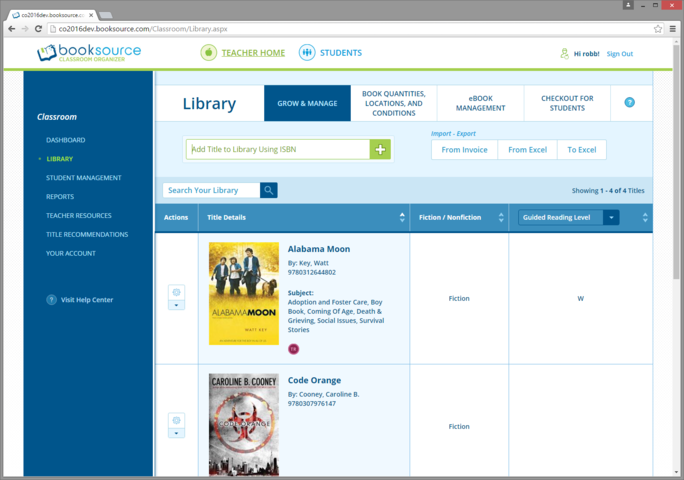Click the Add Title using ISBN field
The image size is (684, 480).
click(x=278, y=150)
